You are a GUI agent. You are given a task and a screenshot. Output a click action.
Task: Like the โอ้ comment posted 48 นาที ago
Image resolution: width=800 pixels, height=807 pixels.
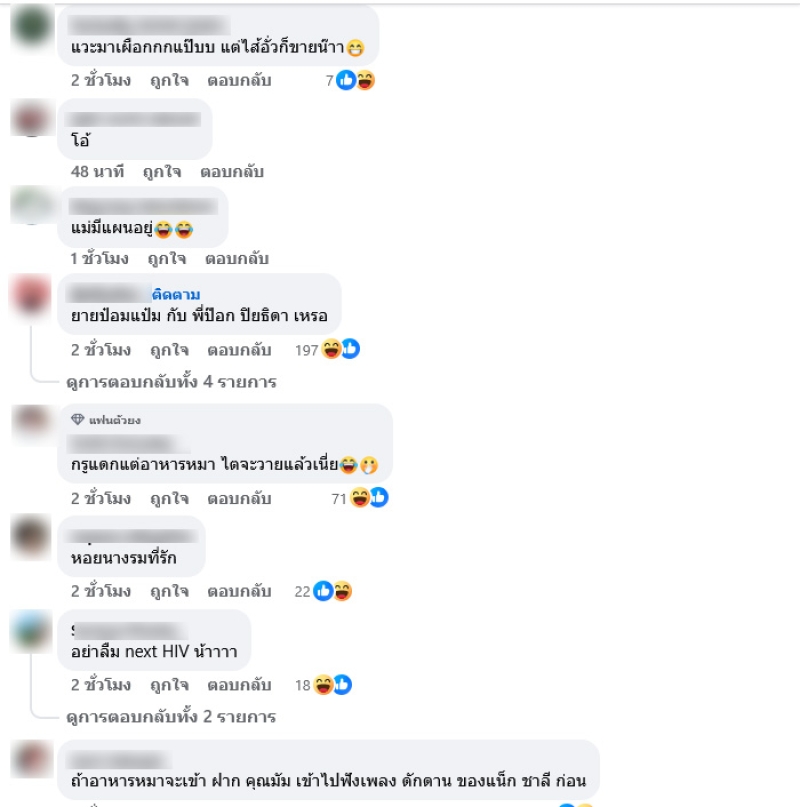coord(162,171)
